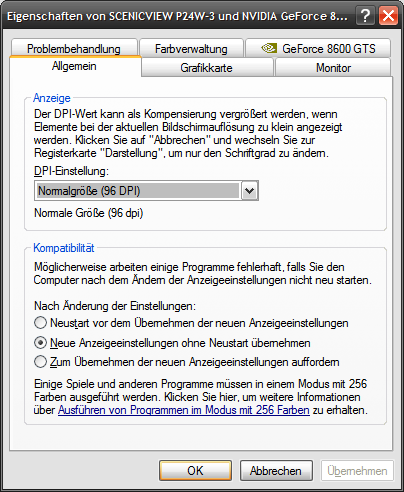Click the NVIDIA logo icon on tab

[x=269, y=48]
